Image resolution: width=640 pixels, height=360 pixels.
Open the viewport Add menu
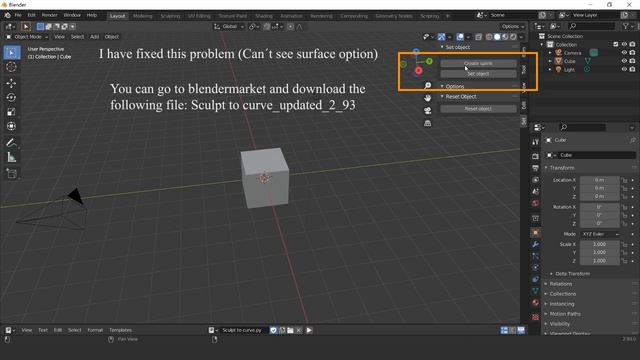[x=94, y=37]
